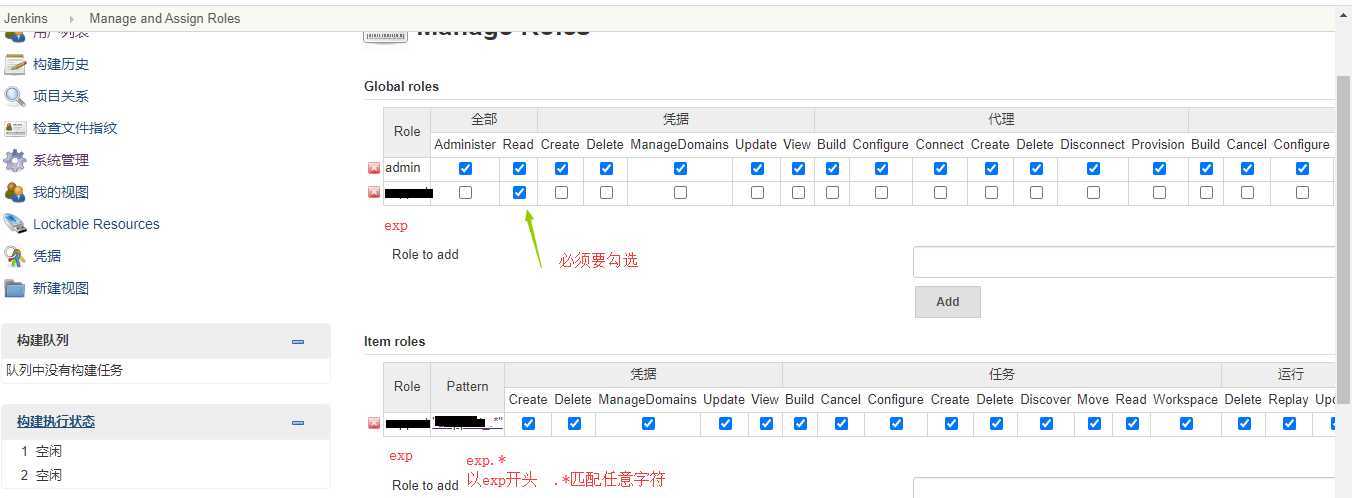1352x498 pixels.
Task: Click the 凭据 keys icon
Action: (x=15, y=256)
